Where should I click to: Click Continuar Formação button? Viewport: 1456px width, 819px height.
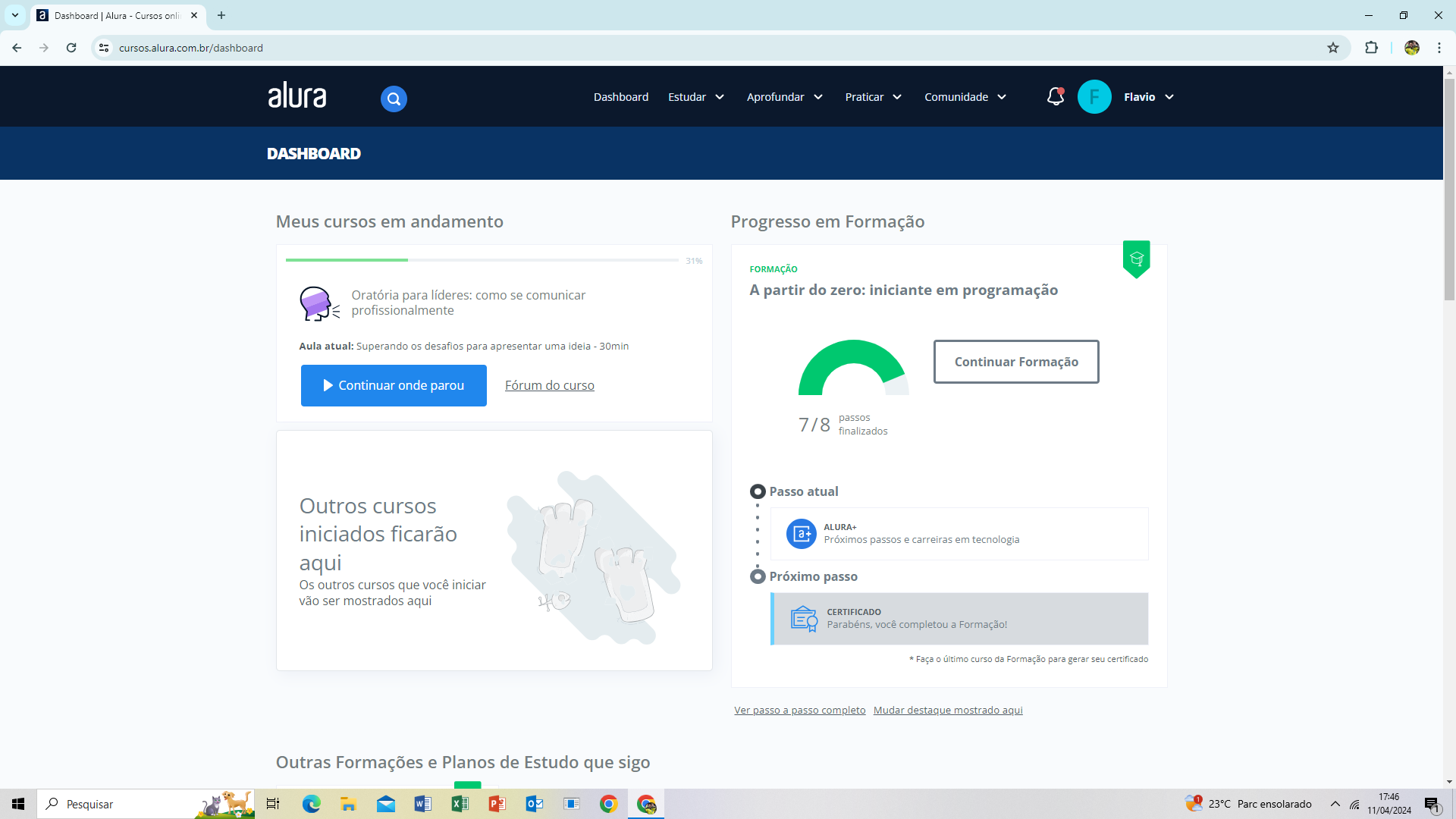click(x=1016, y=362)
